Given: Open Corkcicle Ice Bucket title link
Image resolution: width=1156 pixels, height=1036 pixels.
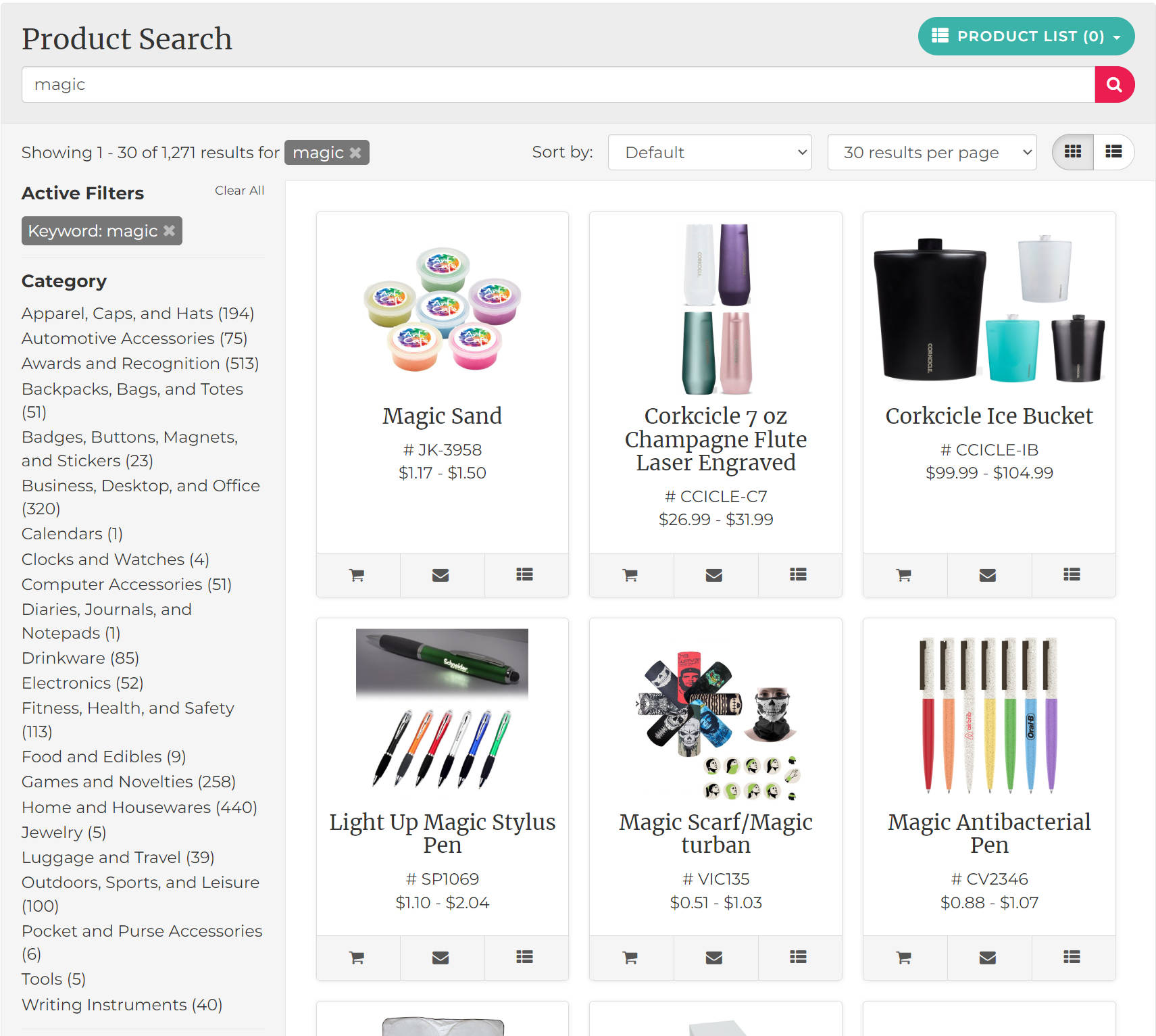Looking at the screenshot, I should click(x=989, y=416).
